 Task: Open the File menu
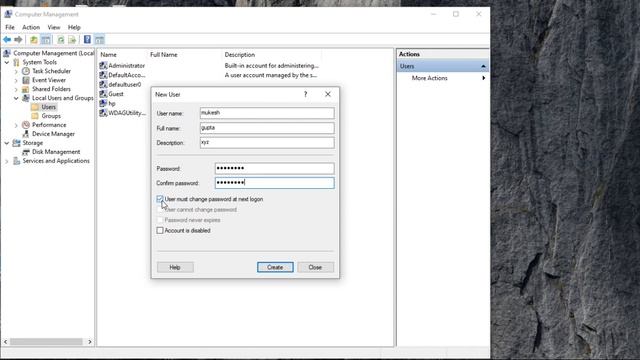(10, 27)
